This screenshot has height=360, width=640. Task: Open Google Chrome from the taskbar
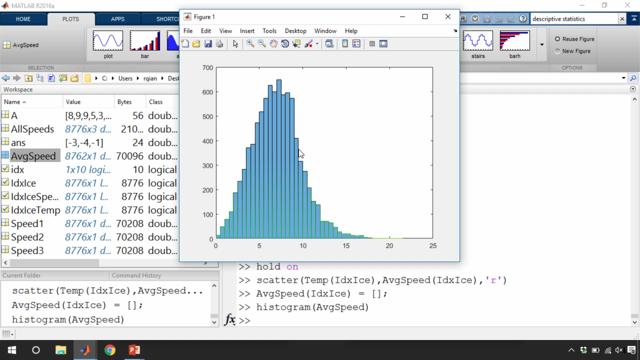[109, 350]
